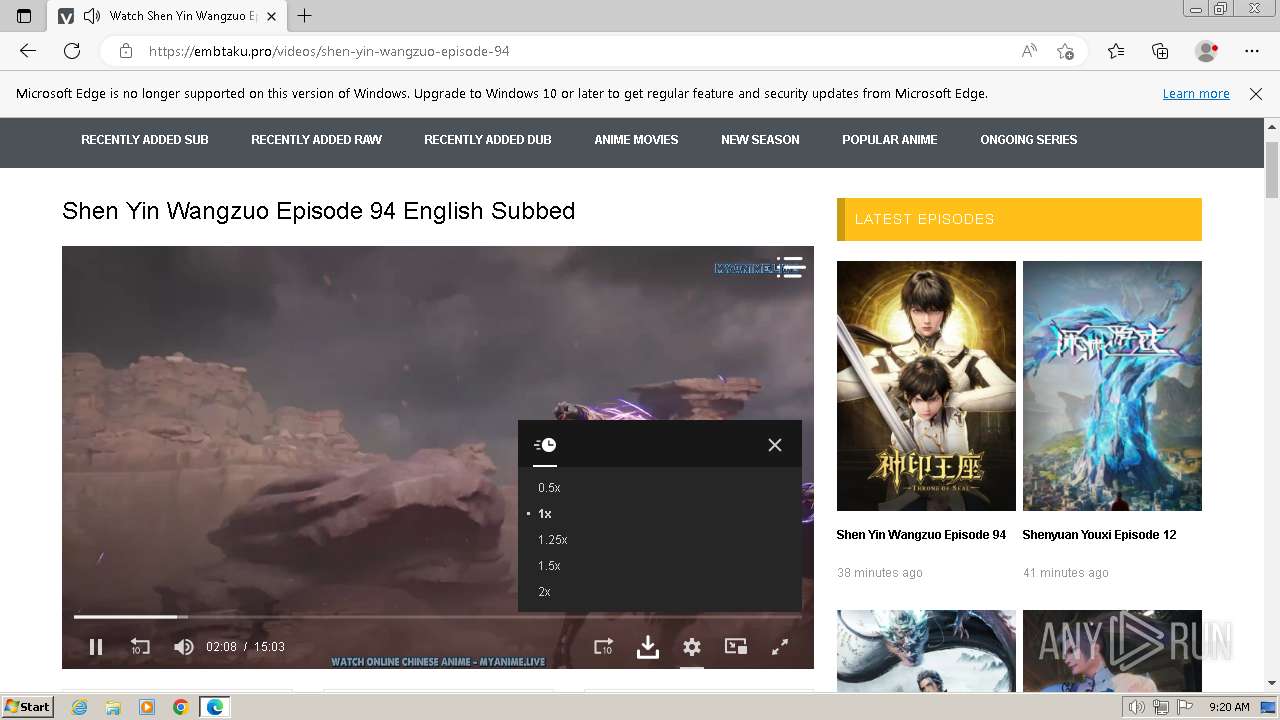Launch Google Chrome from the taskbar
Viewport: 1280px width, 720px height.
(180, 707)
